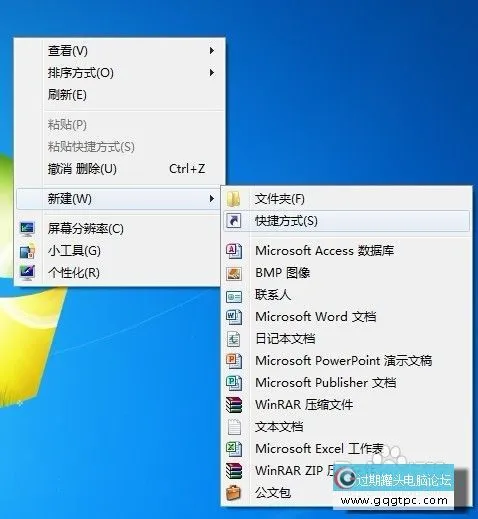The height and width of the screenshot is (519, 478).
Task: Create Microsoft PowerPoint 演示文稿
Action: (347, 361)
